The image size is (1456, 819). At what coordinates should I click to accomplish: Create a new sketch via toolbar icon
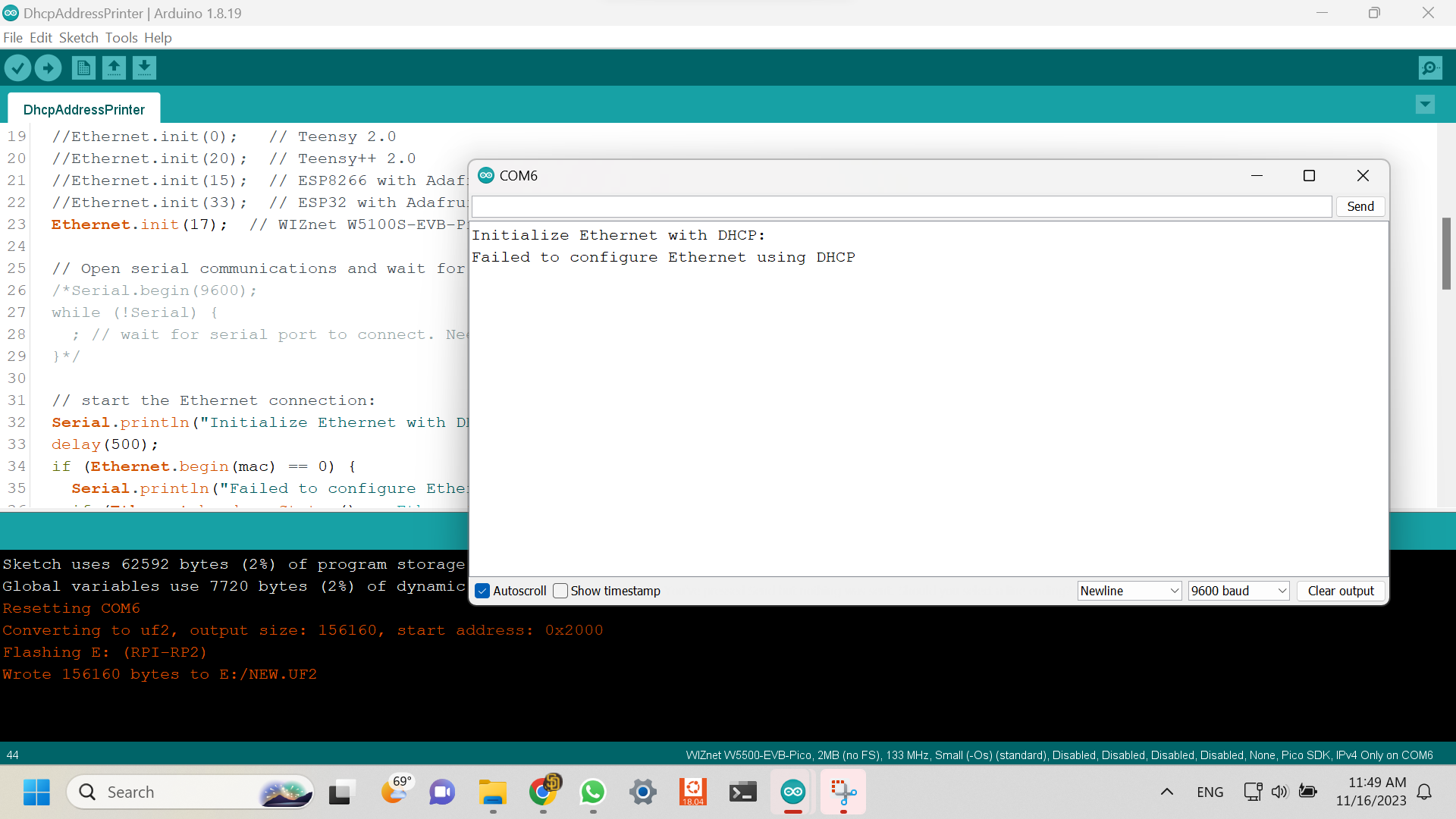(83, 67)
